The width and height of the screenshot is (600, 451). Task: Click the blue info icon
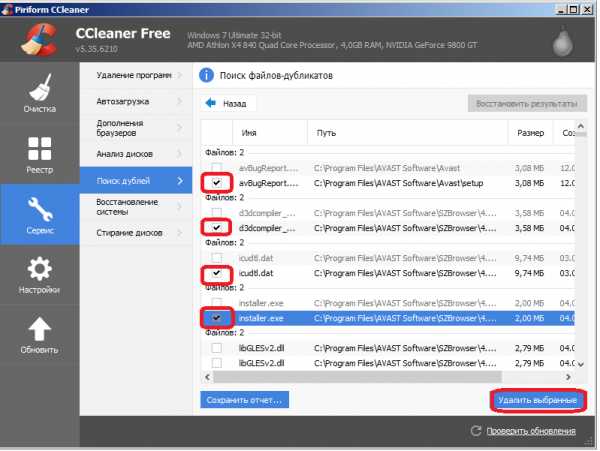[206, 75]
